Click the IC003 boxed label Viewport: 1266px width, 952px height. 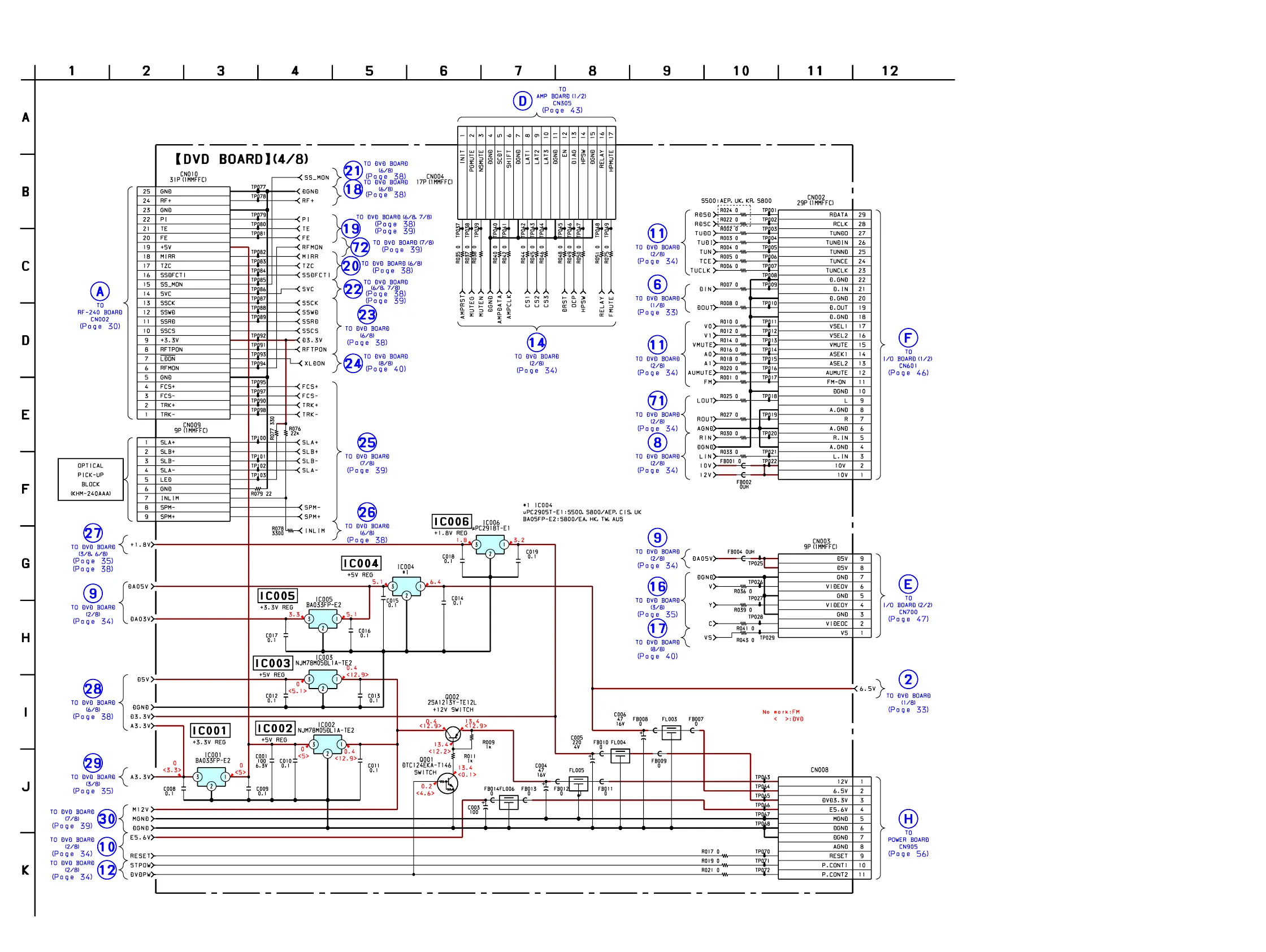coord(273,663)
